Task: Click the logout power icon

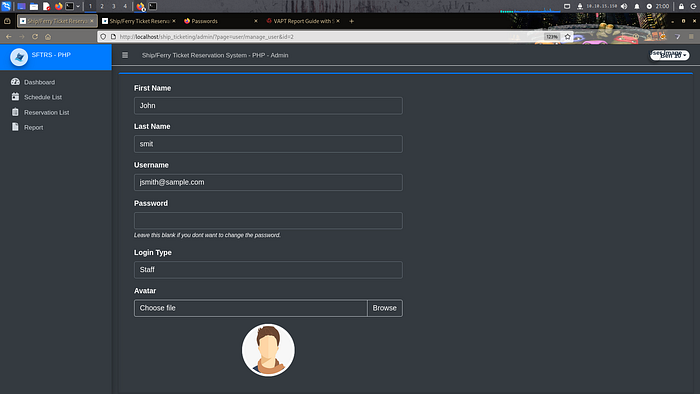Action: click(694, 6)
